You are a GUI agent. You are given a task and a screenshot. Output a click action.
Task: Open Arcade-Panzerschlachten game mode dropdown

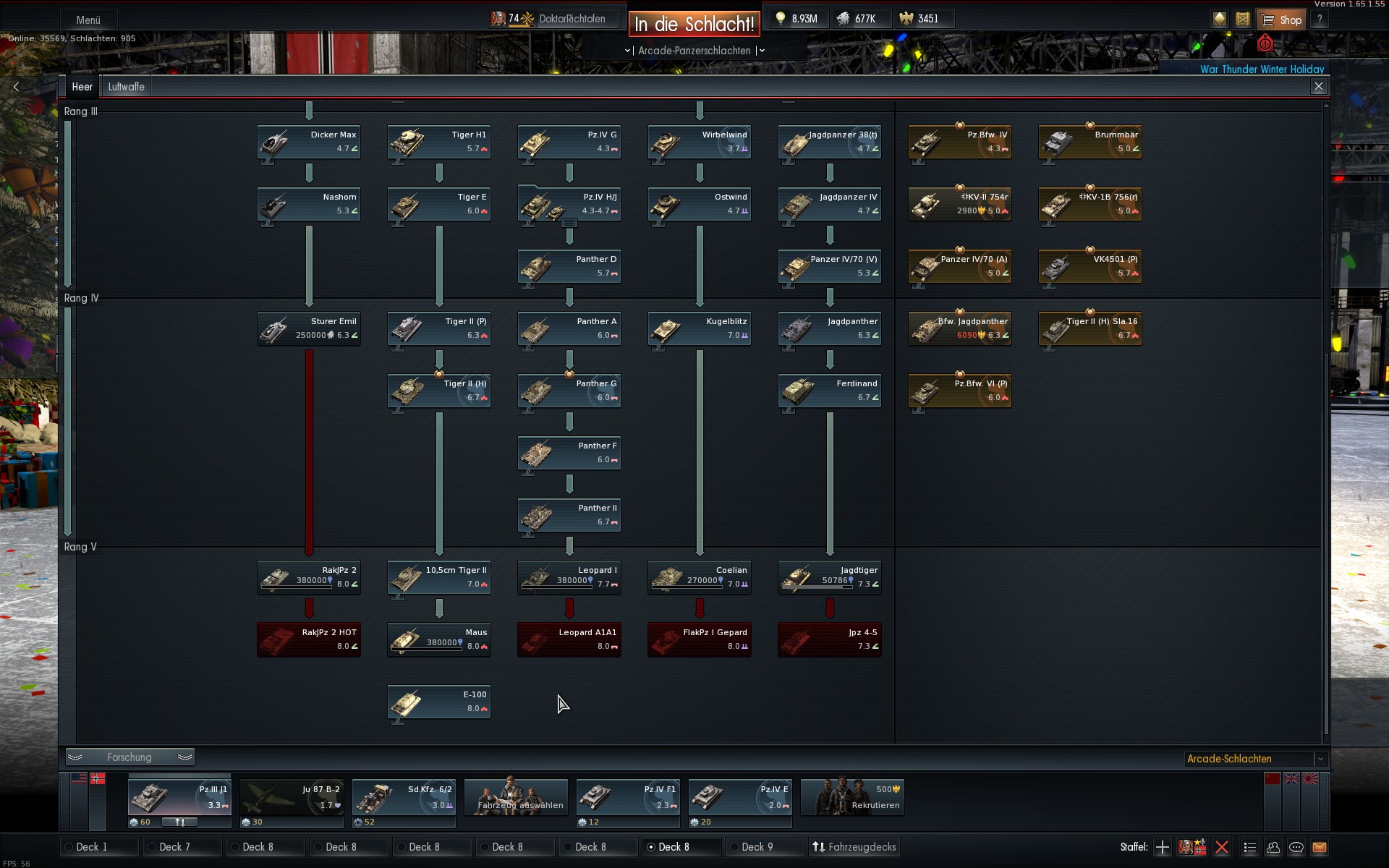click(x=694, y=51)
